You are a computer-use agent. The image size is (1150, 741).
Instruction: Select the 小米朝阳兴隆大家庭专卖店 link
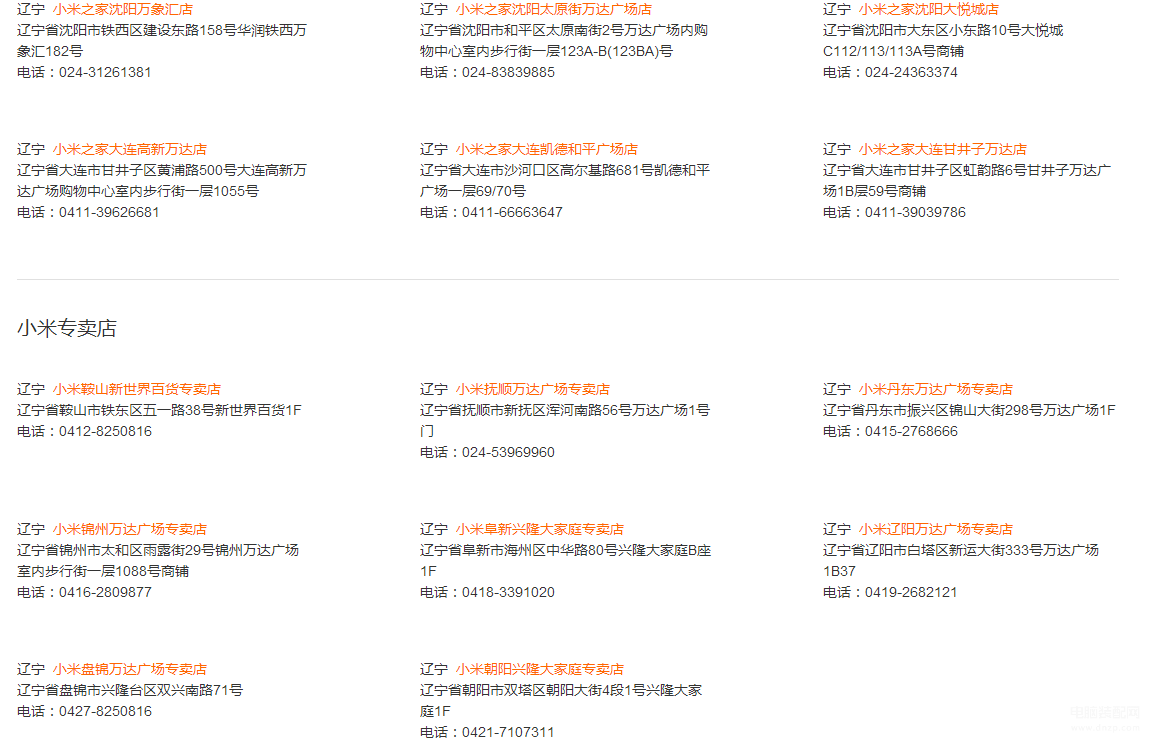coord(540,670)
